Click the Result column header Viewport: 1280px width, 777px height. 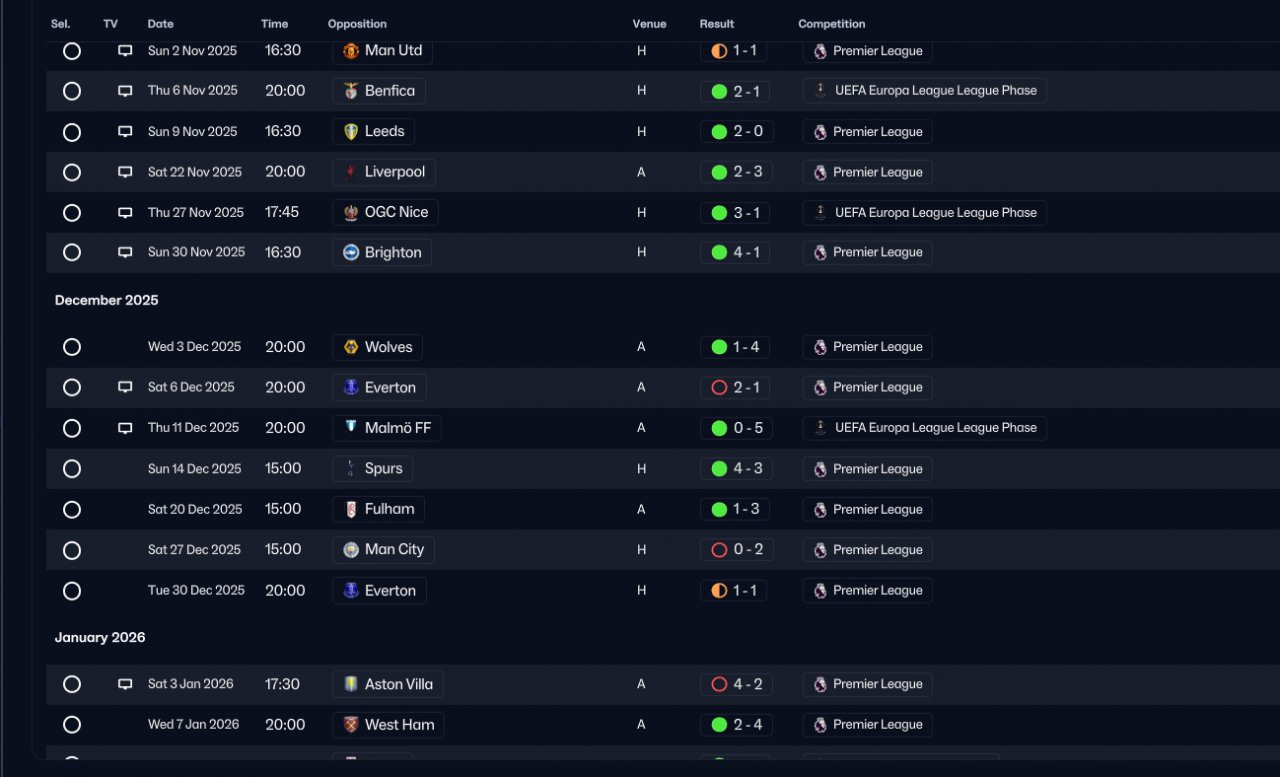pos(717,24)
